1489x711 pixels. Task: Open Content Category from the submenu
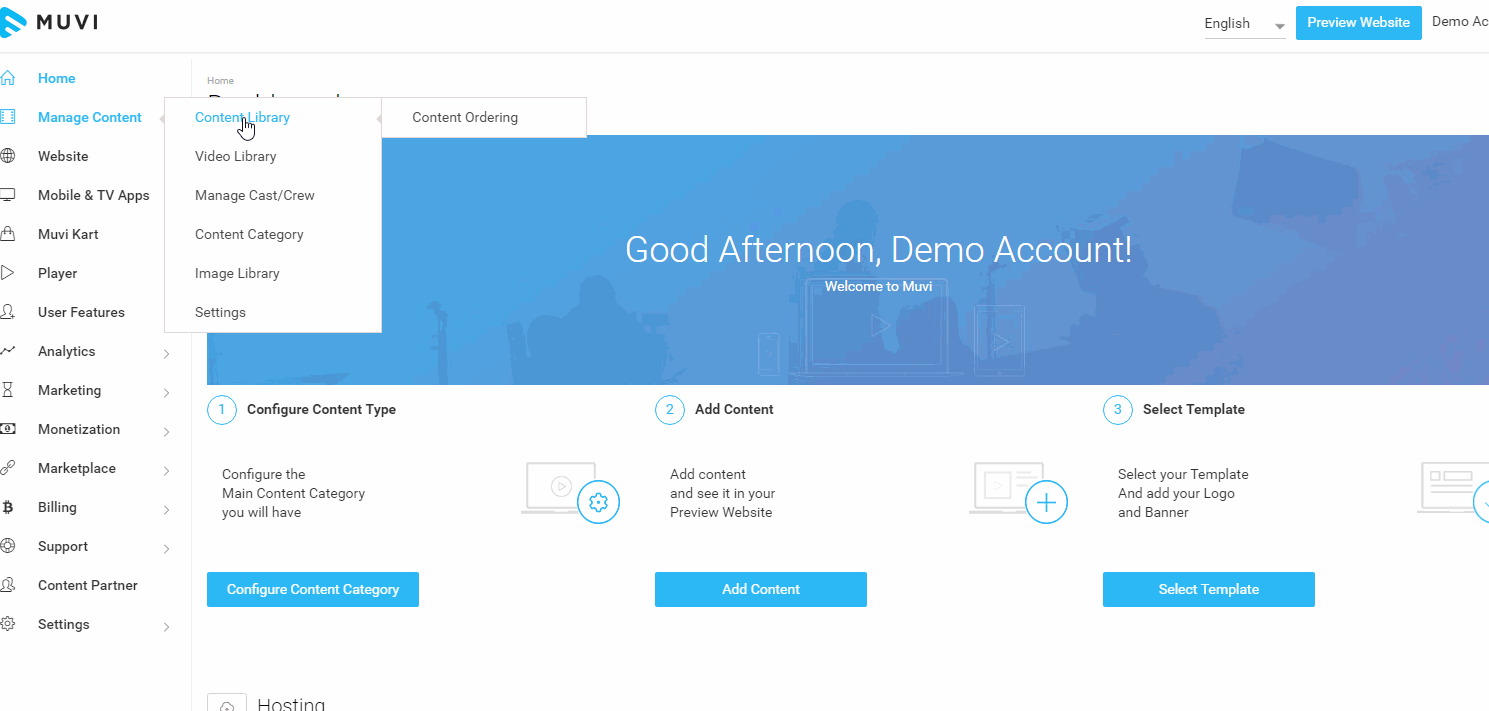click(x=249, y=234)
